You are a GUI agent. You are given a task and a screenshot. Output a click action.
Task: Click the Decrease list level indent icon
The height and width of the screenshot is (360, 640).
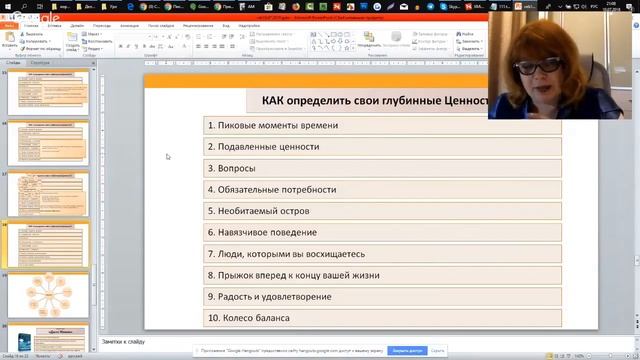224,37
